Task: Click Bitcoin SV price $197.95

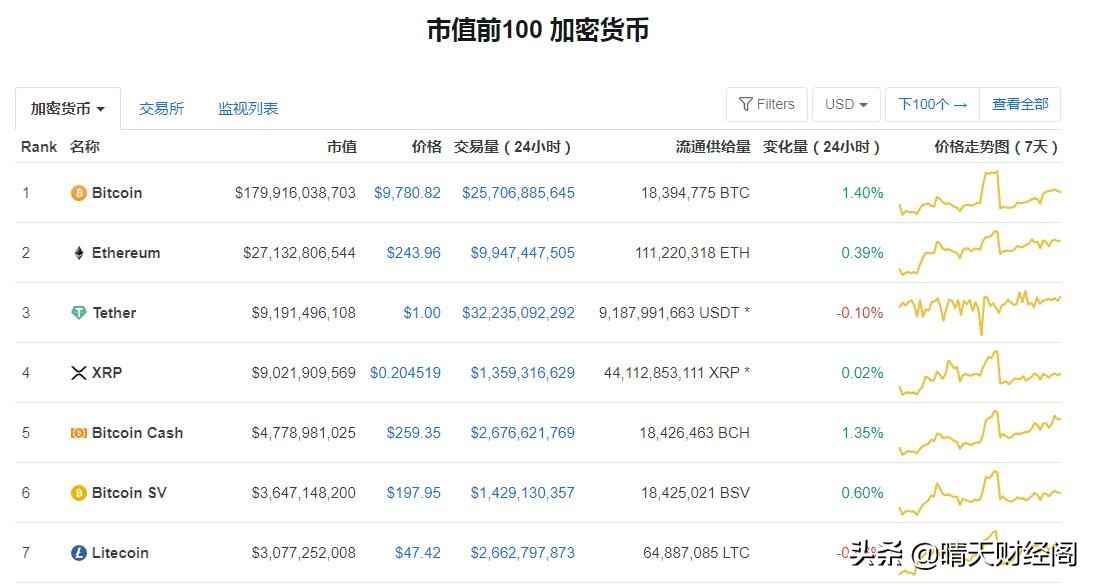Action: point(413,493)
